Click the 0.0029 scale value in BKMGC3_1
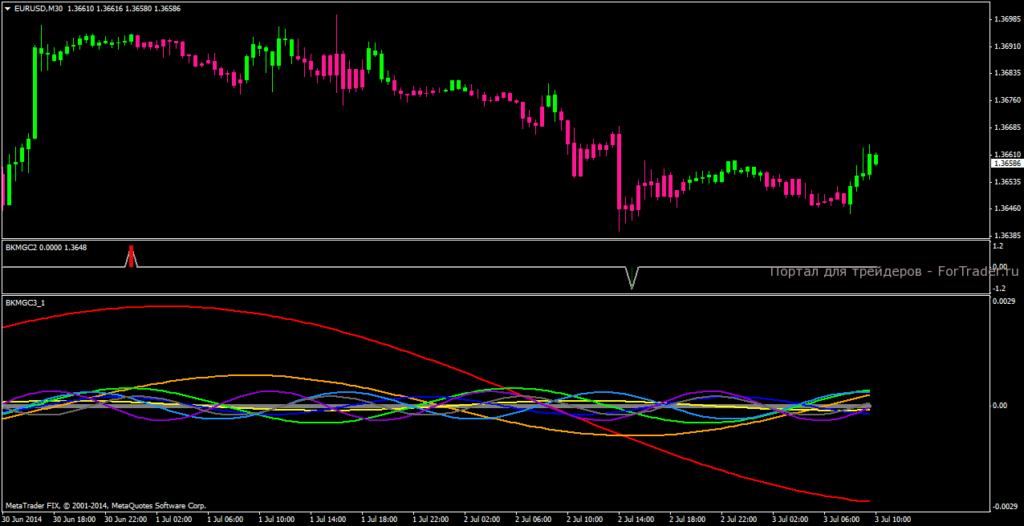 1003,301
